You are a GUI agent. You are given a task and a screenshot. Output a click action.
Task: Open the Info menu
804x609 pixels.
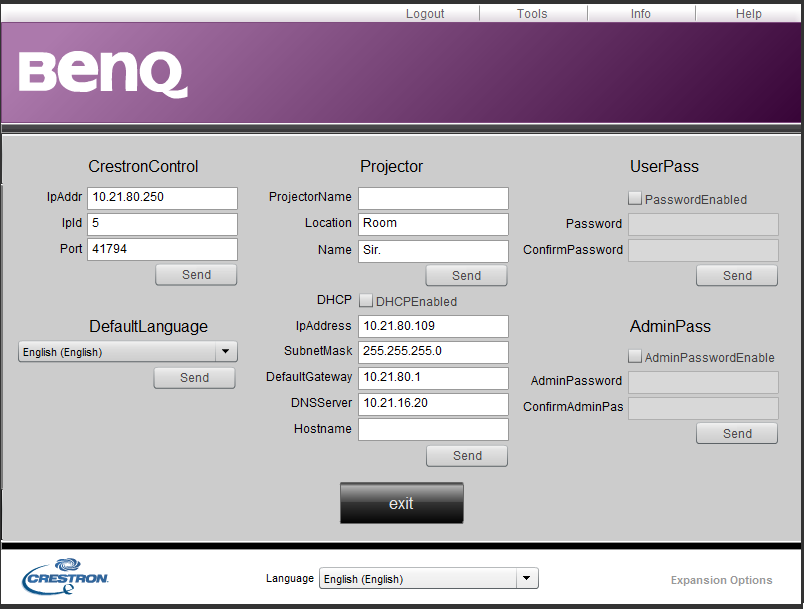click(x=640, y=14)
